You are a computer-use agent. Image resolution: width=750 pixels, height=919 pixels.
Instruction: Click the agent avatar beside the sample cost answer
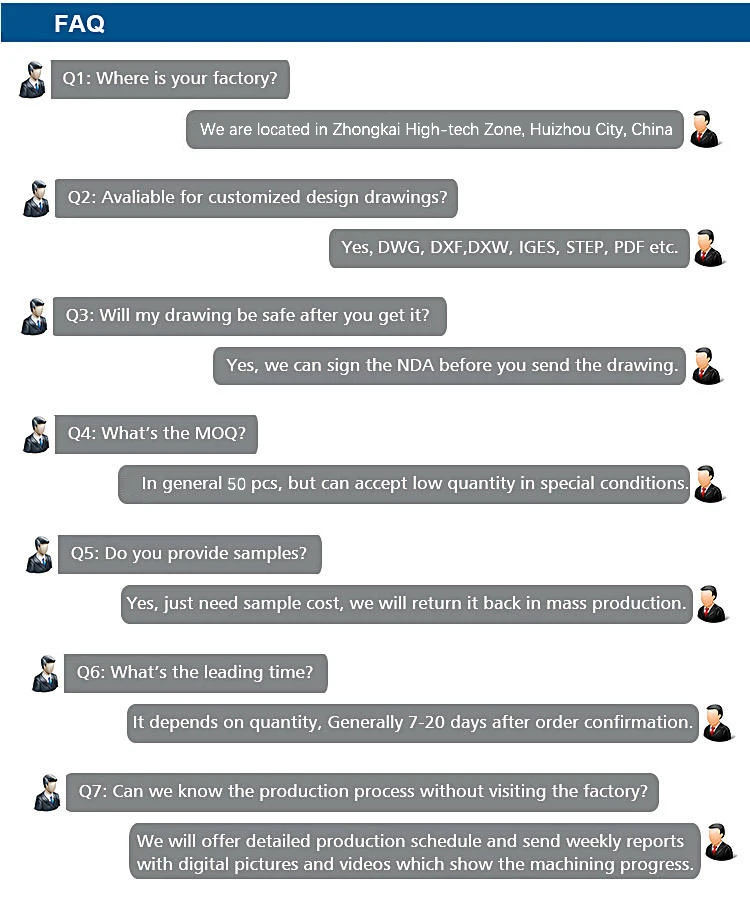pyautogui.click(x=712, y=604)
